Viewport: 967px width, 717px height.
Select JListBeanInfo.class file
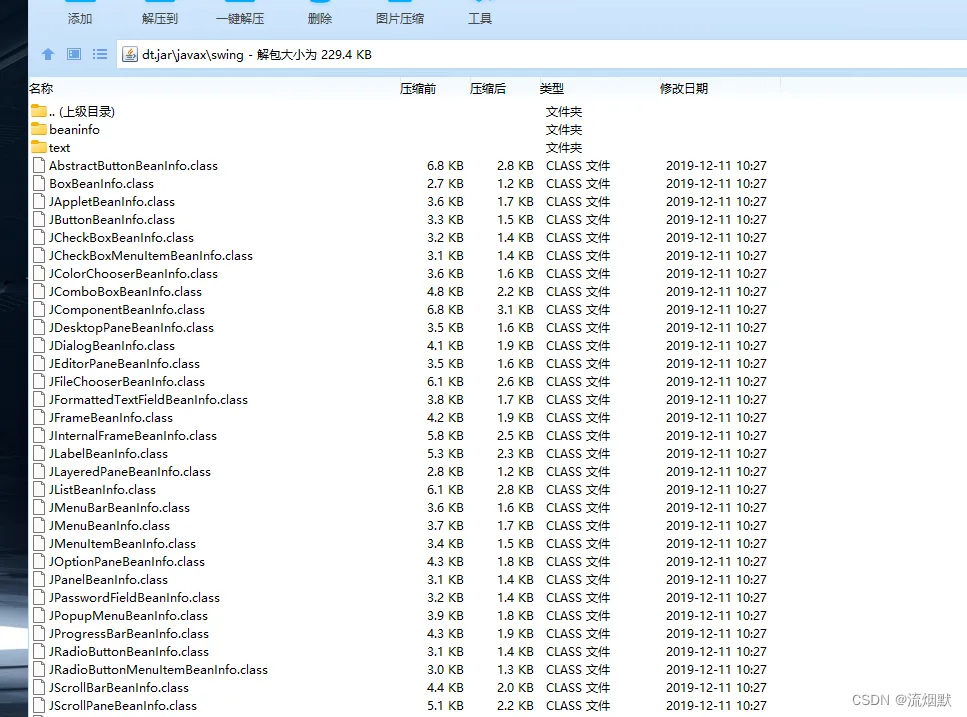tap(405, 490)
